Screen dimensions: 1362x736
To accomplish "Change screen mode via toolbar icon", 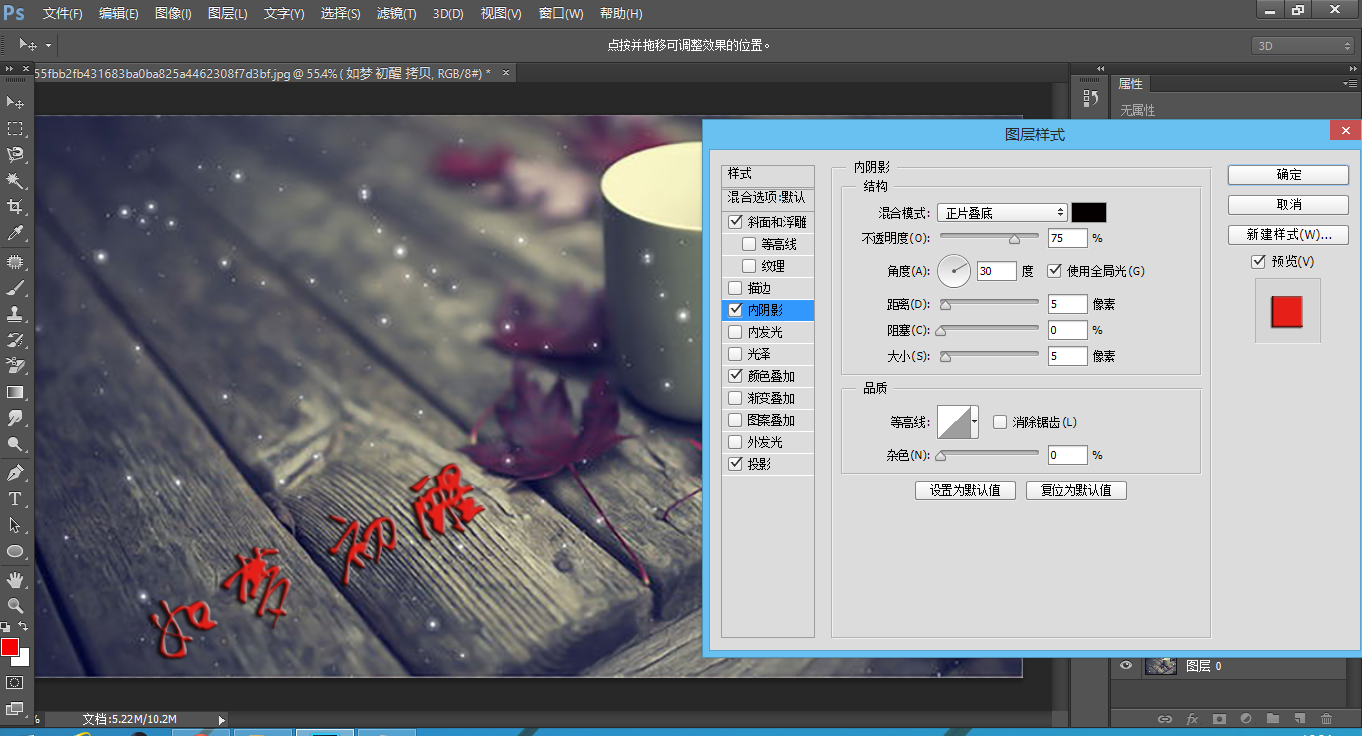I will [x=15, y=708].
